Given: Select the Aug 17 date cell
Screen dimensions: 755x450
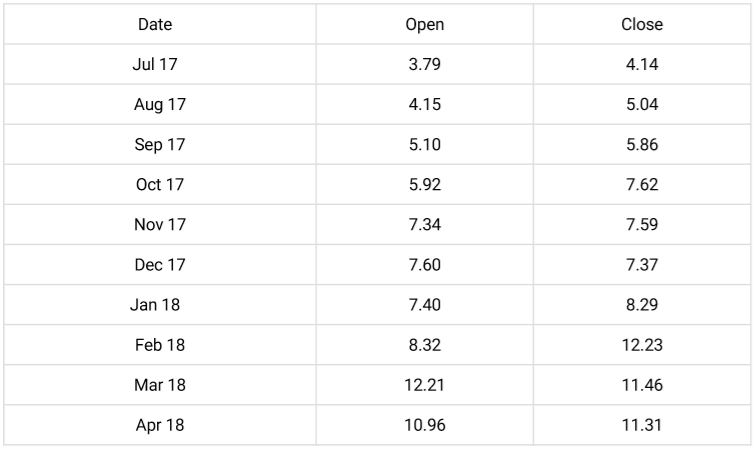Looking at the screenshot, I should tap(160, 104).
